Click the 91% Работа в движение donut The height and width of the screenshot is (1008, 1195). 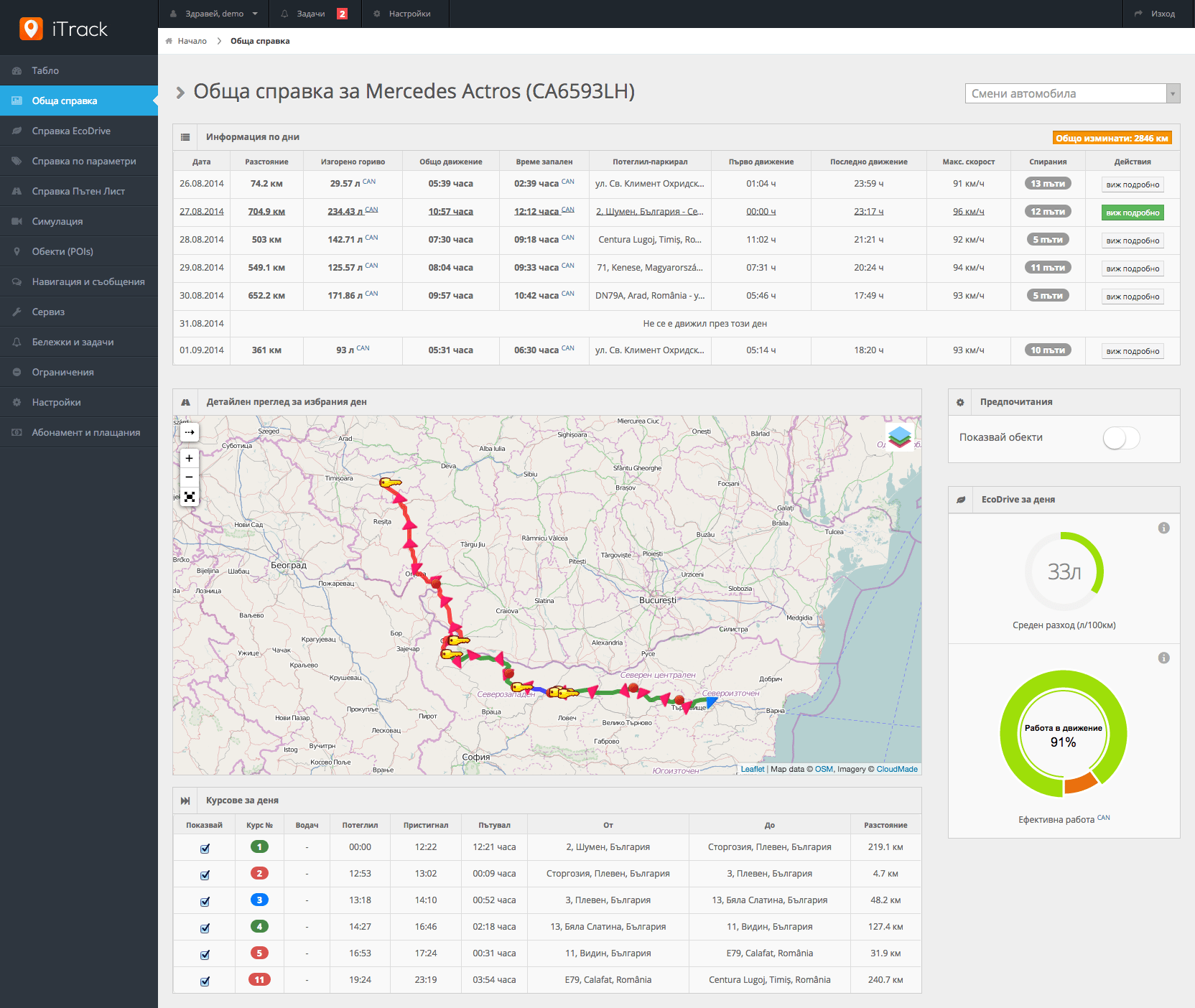(x=1063, y=734)
